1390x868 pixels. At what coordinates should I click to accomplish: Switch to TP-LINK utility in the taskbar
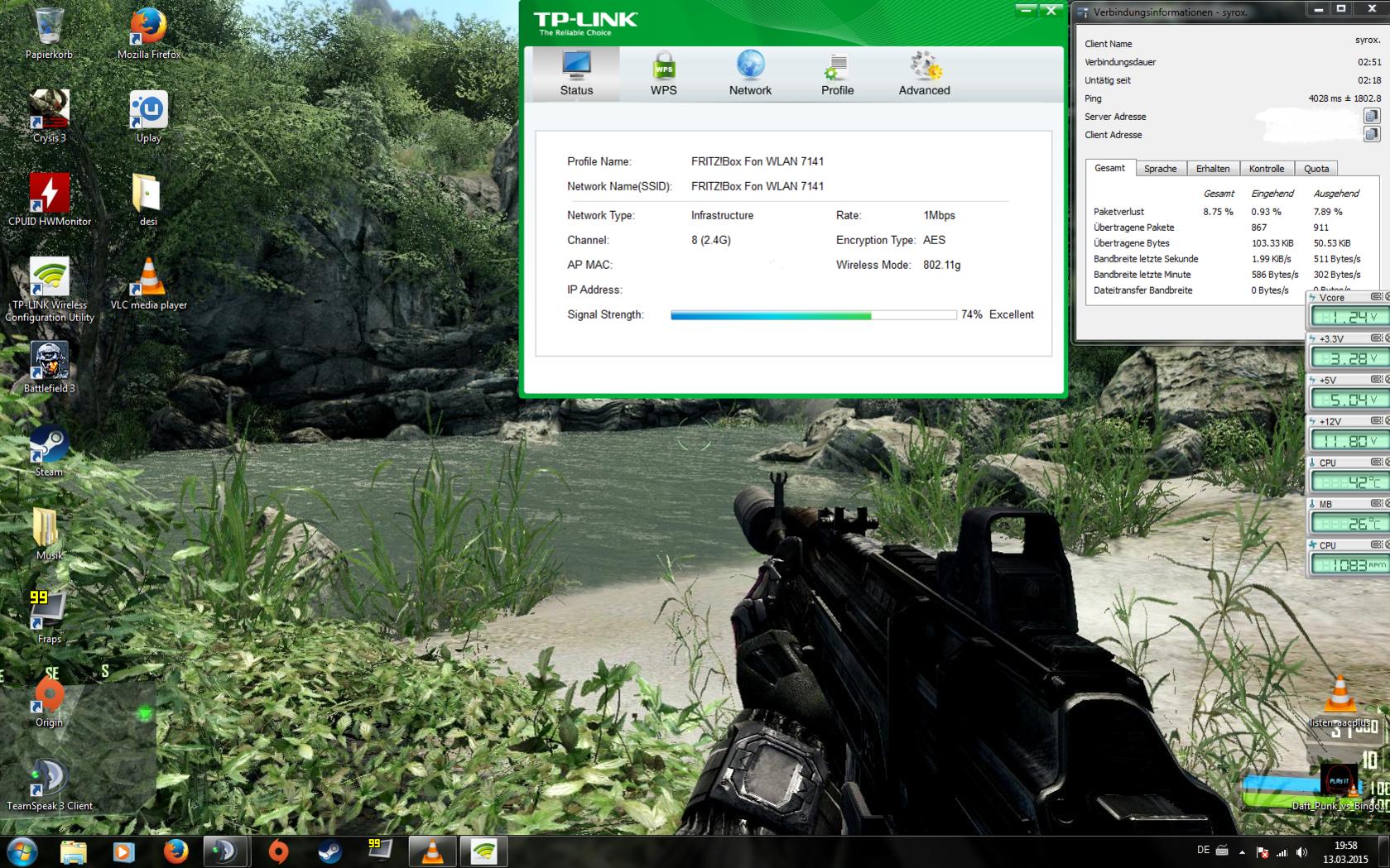483,851
